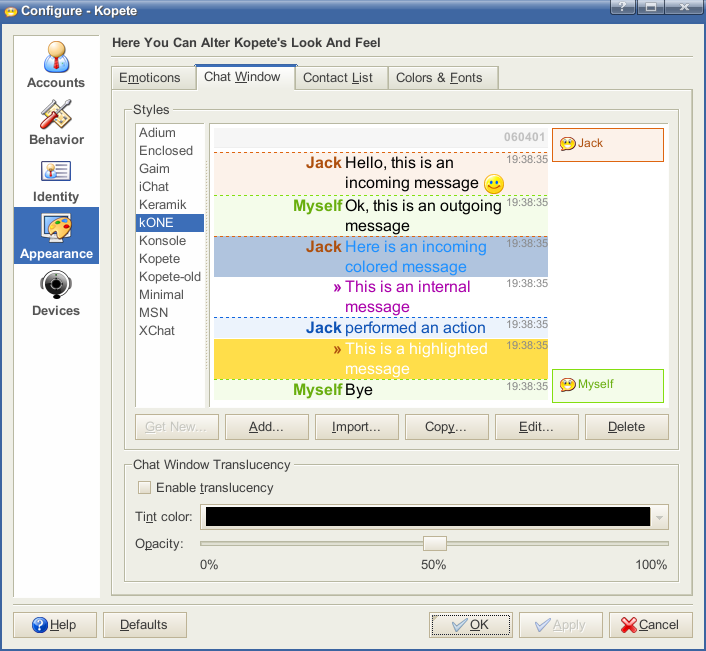Viewport: 706px width, 651px height.
Task: Click the 100% opacity label
Action: point(651,565)
